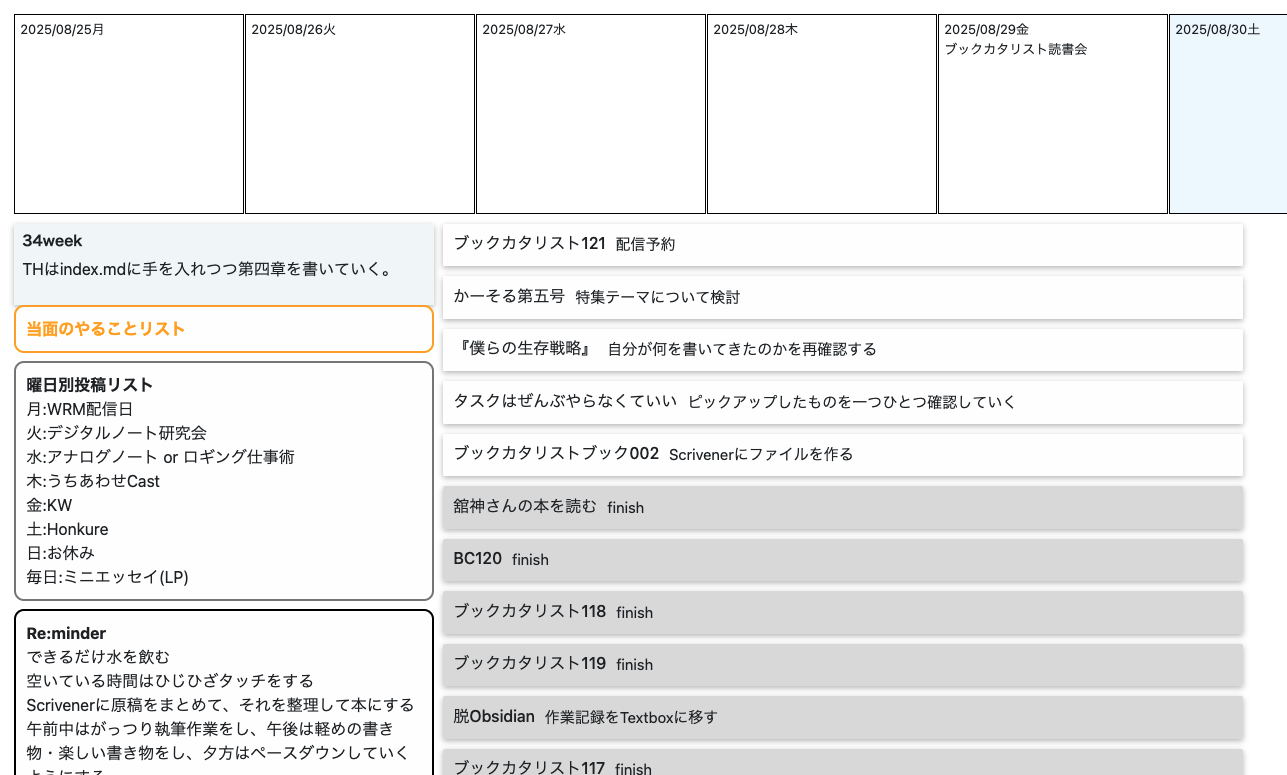1287x775 pixels.
Task: Select the 34week note panel
Action: point(223,253)
